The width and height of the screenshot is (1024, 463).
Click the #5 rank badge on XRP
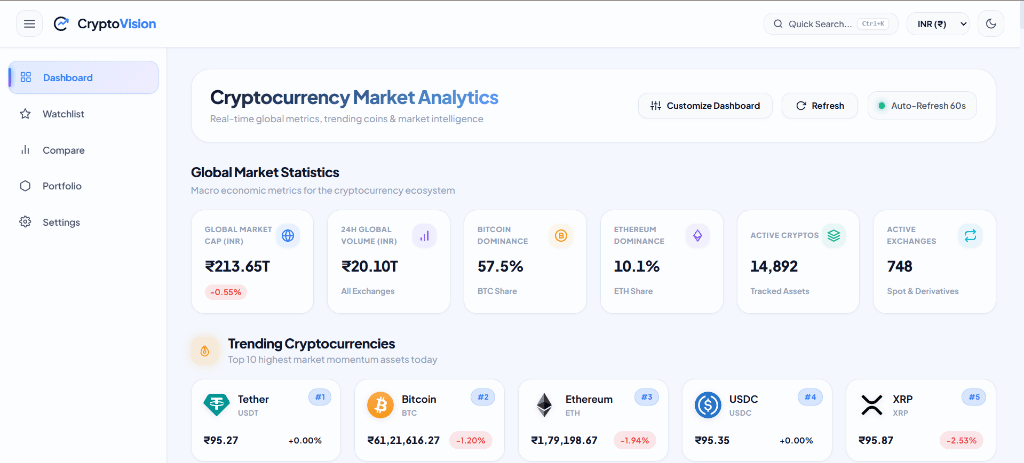point(974,396)
